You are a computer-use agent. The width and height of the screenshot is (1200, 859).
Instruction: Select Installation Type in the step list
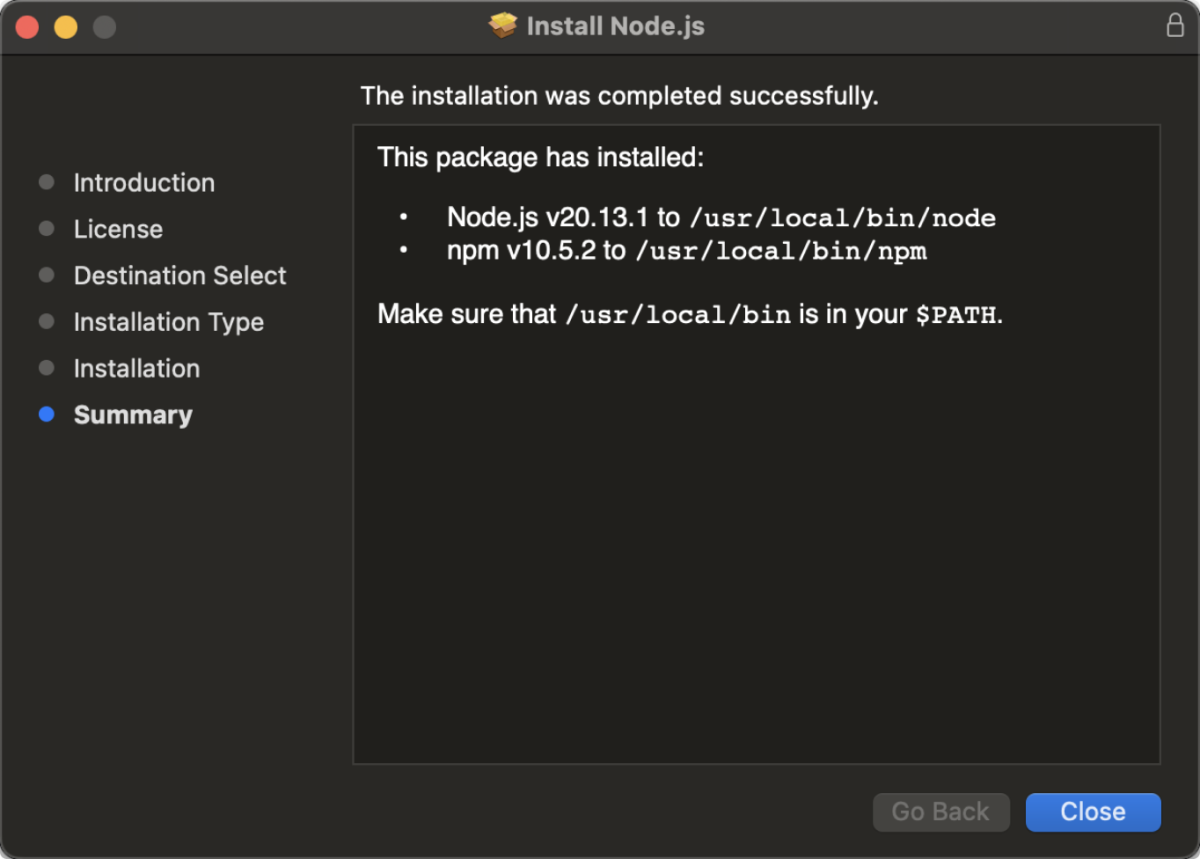click(168, 321)
